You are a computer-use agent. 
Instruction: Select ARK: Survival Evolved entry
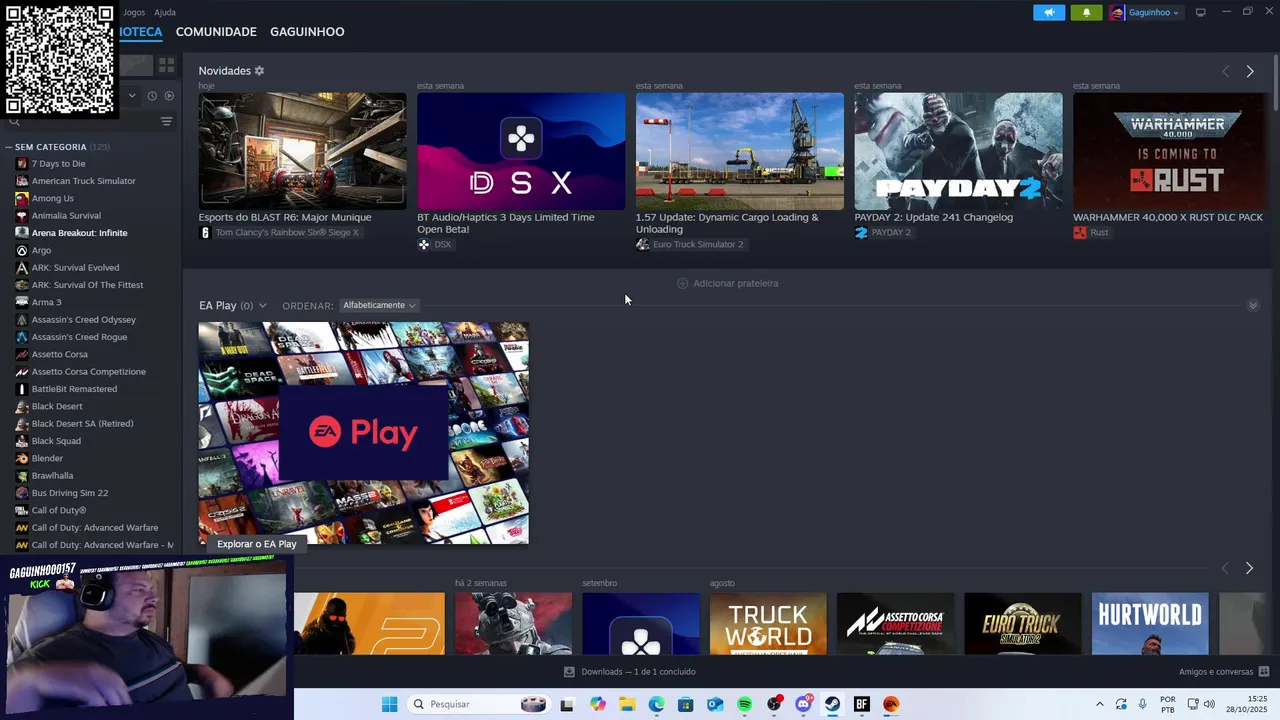pos(75,268)
